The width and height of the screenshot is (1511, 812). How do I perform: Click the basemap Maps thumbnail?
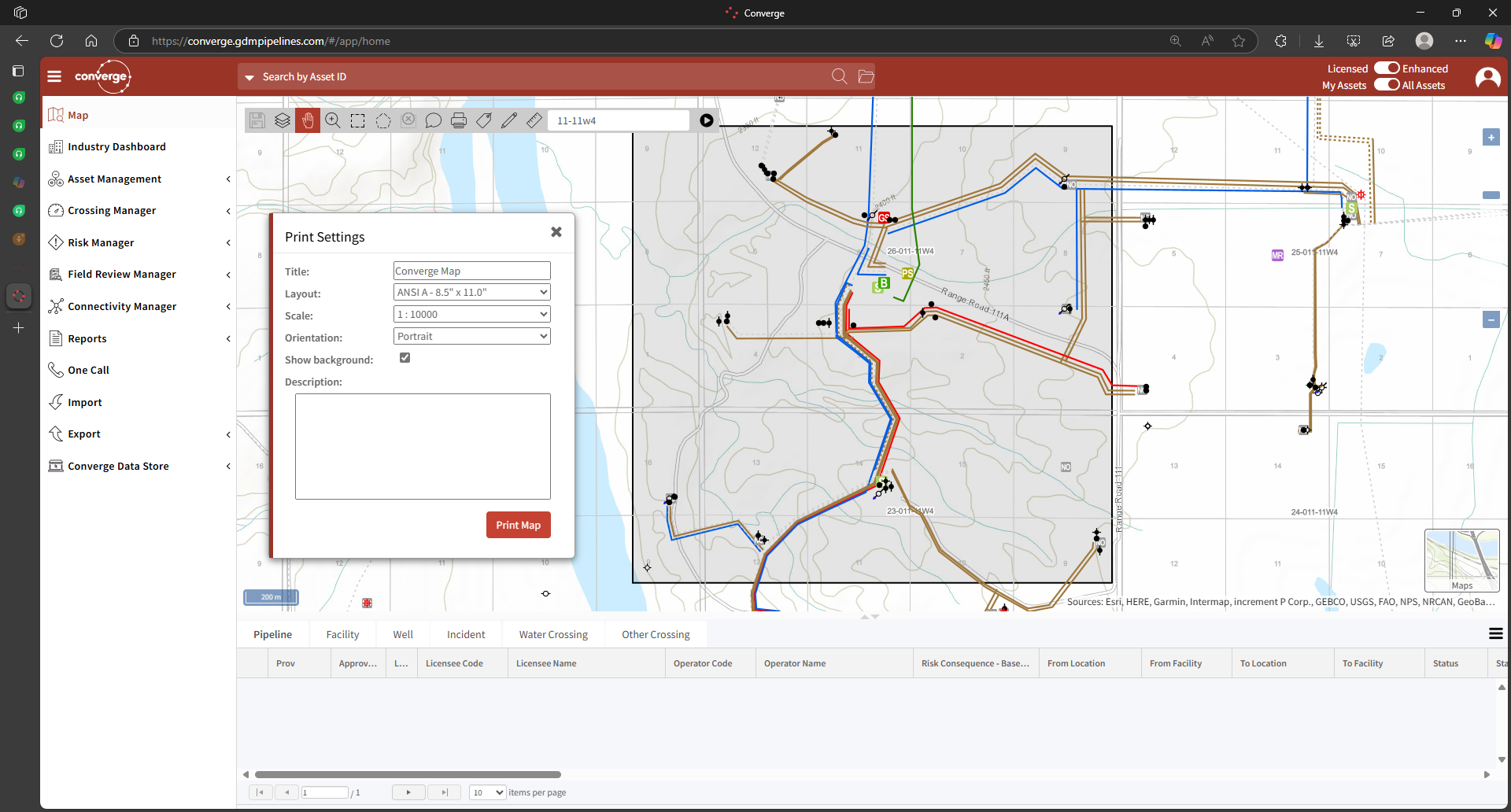coord(1461,560)
